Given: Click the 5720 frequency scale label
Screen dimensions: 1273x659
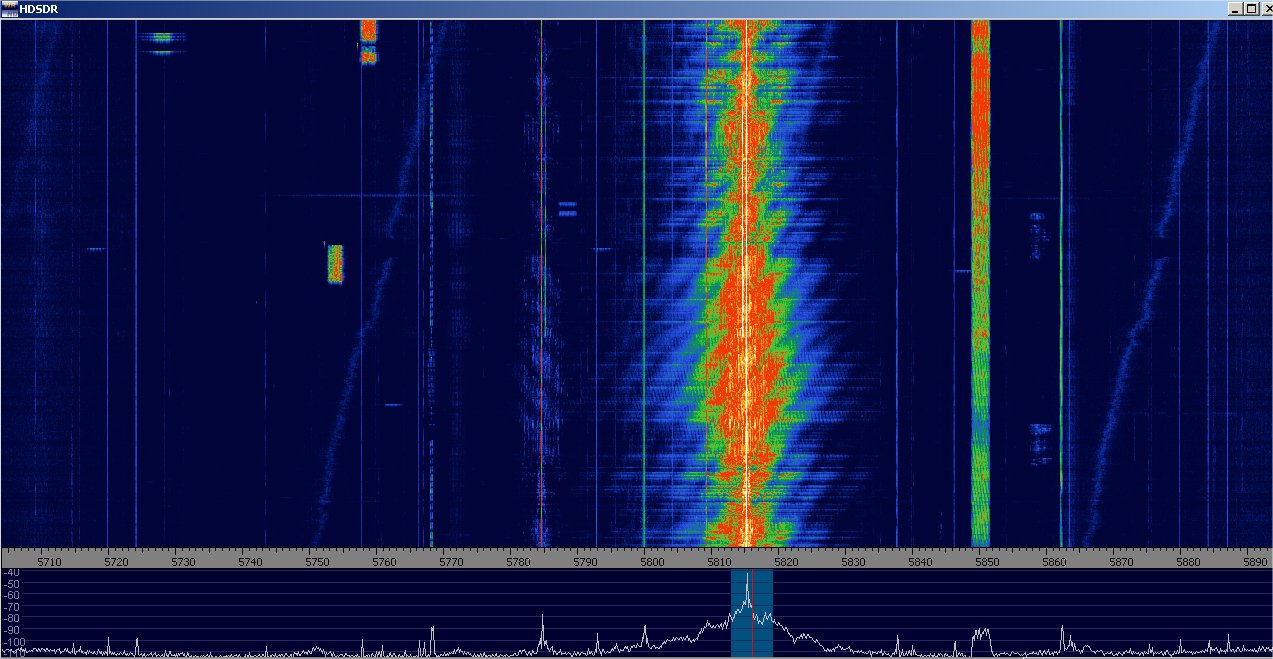Looking at the screenshot, I should pyautogui.click(x=116, y=562).
